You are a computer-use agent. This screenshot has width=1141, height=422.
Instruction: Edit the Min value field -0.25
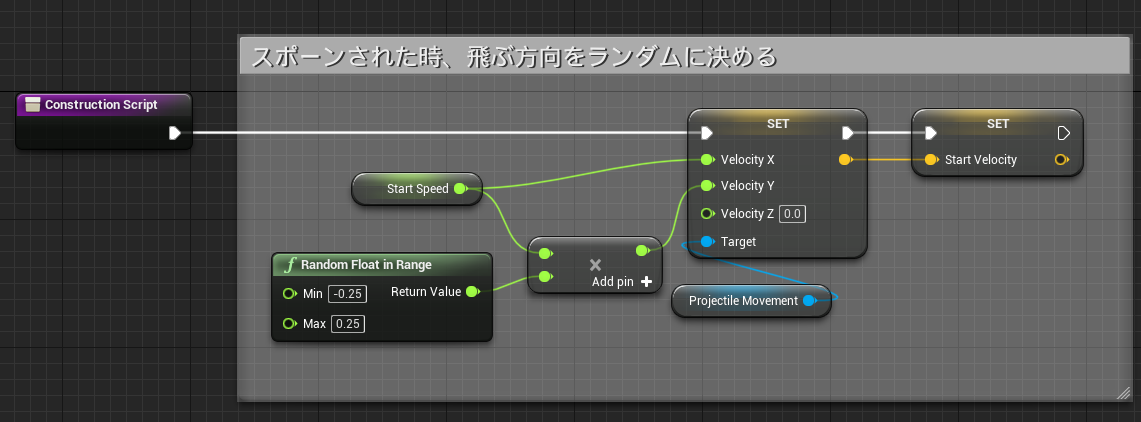(348, 294)
